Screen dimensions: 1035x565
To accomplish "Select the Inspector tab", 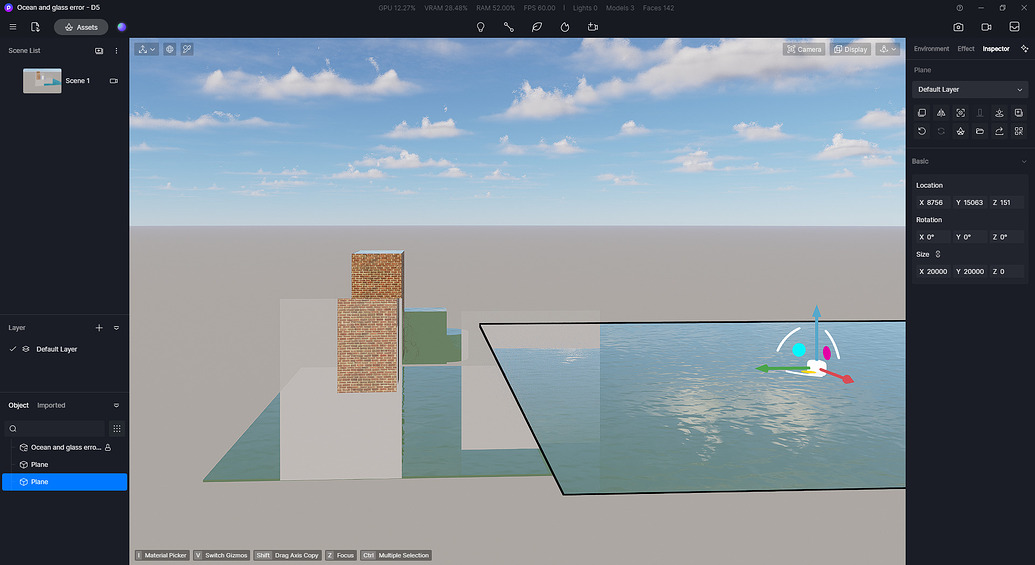I will (995, 49).
